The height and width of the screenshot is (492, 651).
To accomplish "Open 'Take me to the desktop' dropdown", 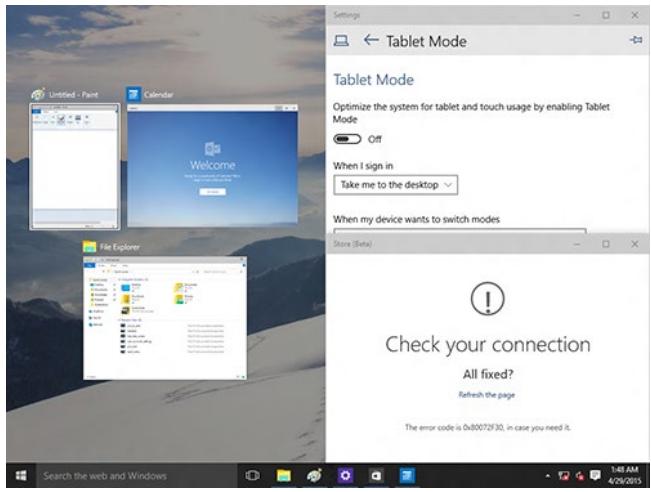I will point(395,185).
